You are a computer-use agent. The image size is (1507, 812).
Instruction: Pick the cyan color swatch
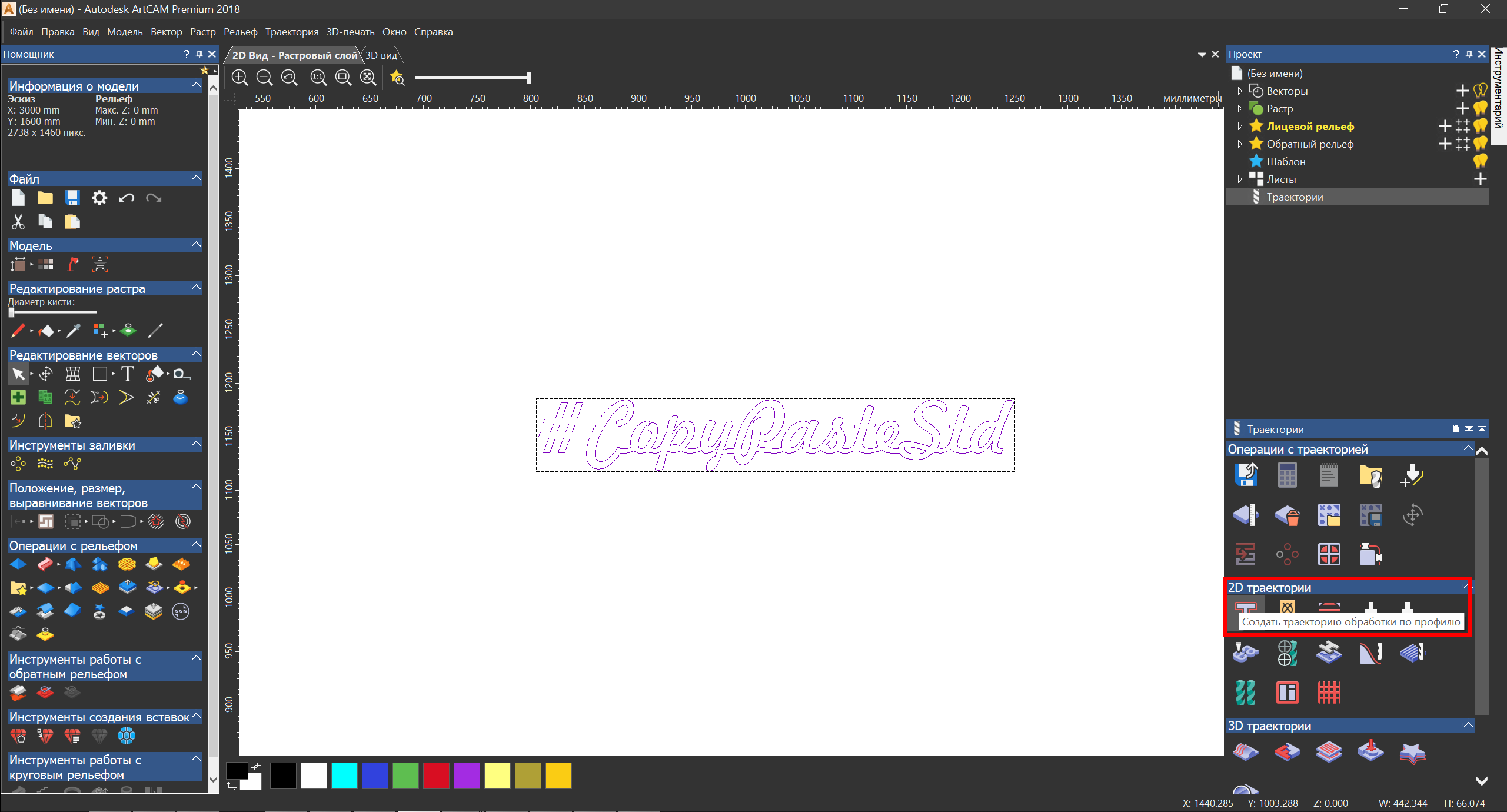click(344, 775)
